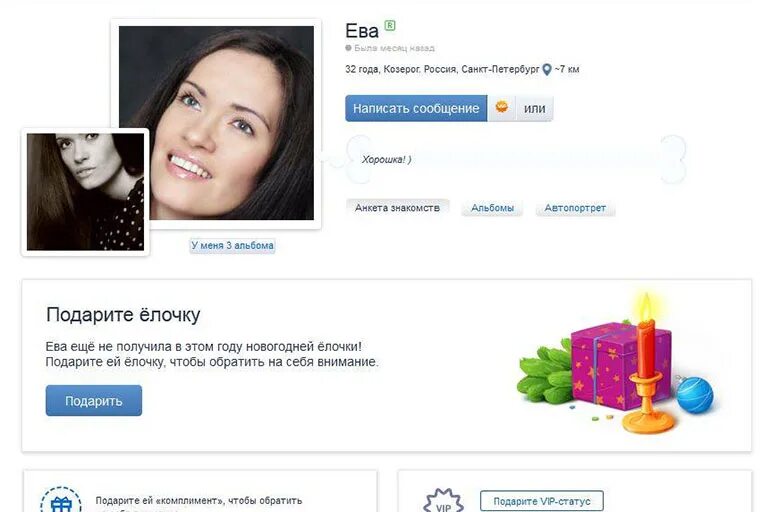This screenshot has width=770, height=512.
Task: Switch to the Альбомы tab
Action: coord(492,208)
